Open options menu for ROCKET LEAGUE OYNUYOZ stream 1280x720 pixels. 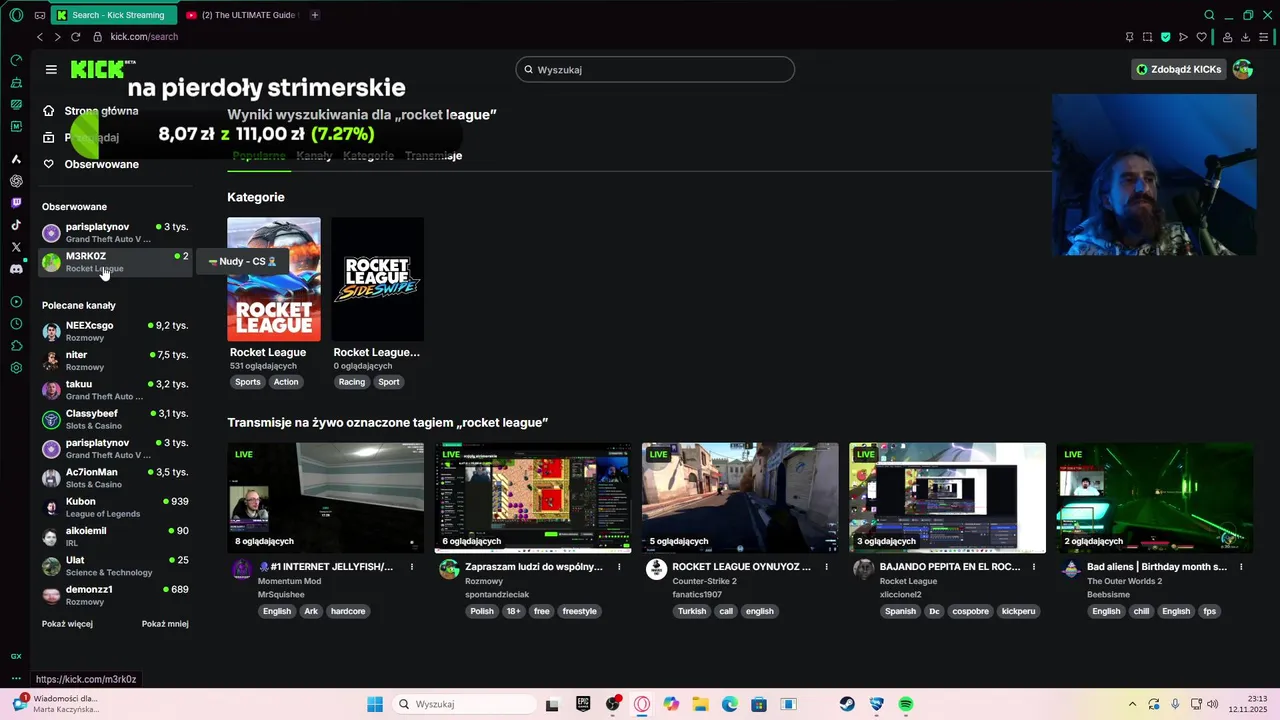click(x=826, y=567)
